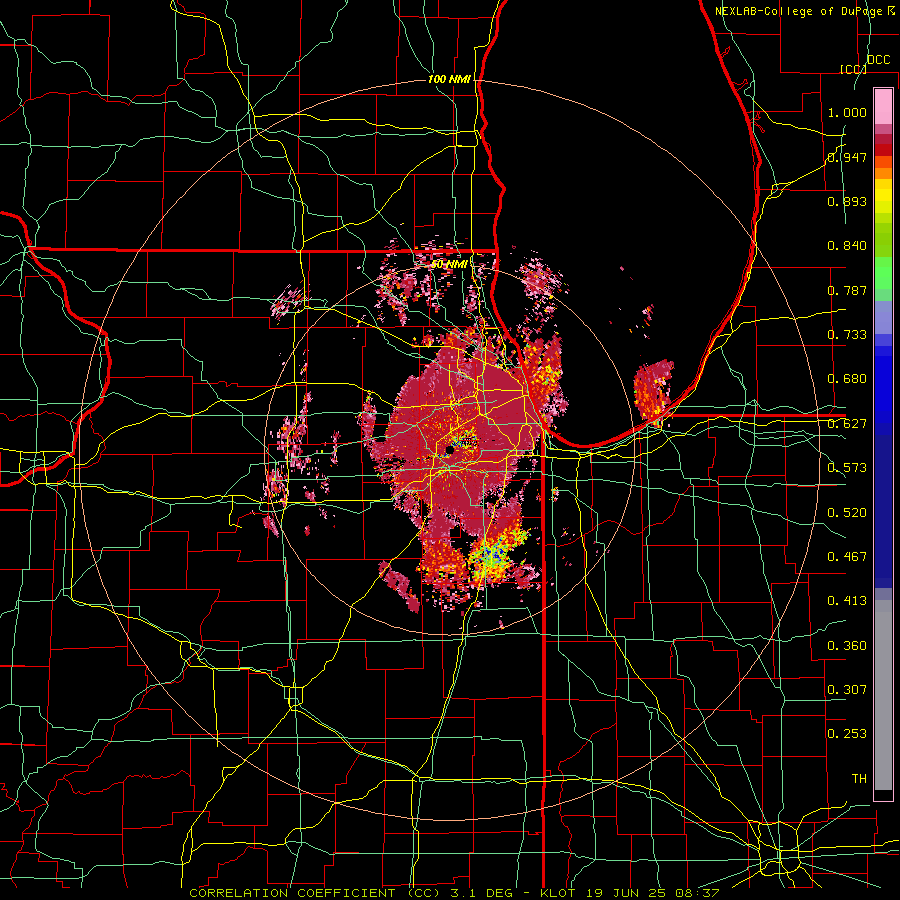
Task: Click the 0.413 scale value
Action: click(x=847, y=601)
